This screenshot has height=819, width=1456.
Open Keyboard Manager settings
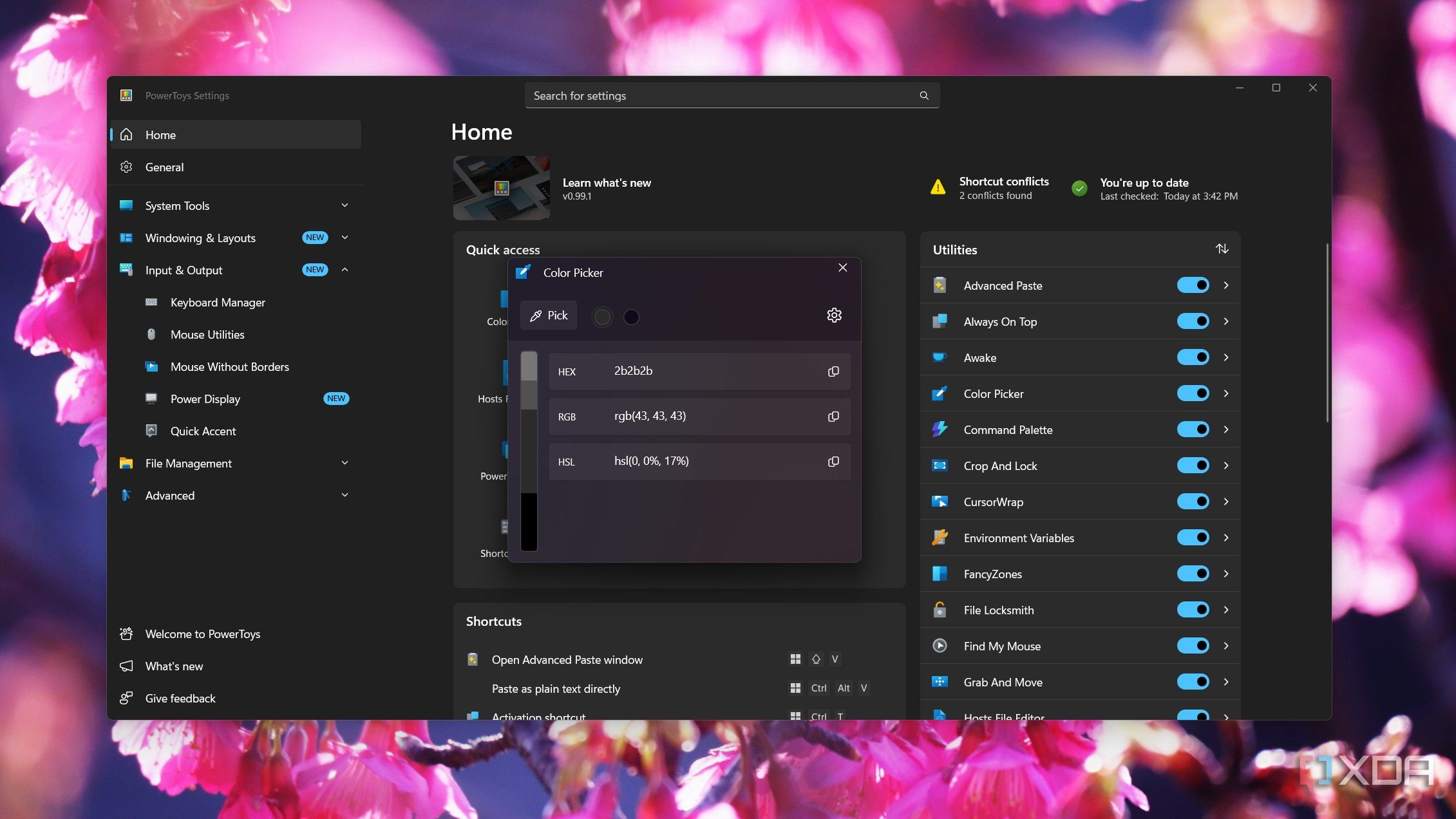click(x=236, y=303)
